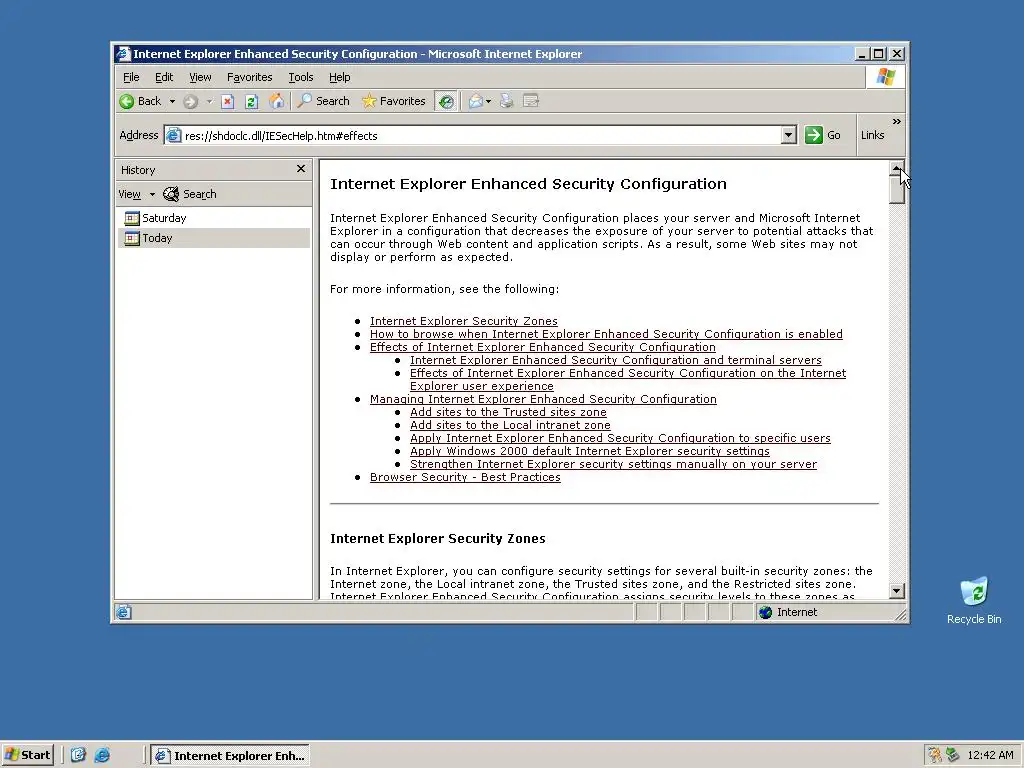Open the Favorites menu
The height and width of the screenshot is (768, 1024).
[x=249, y=77]
